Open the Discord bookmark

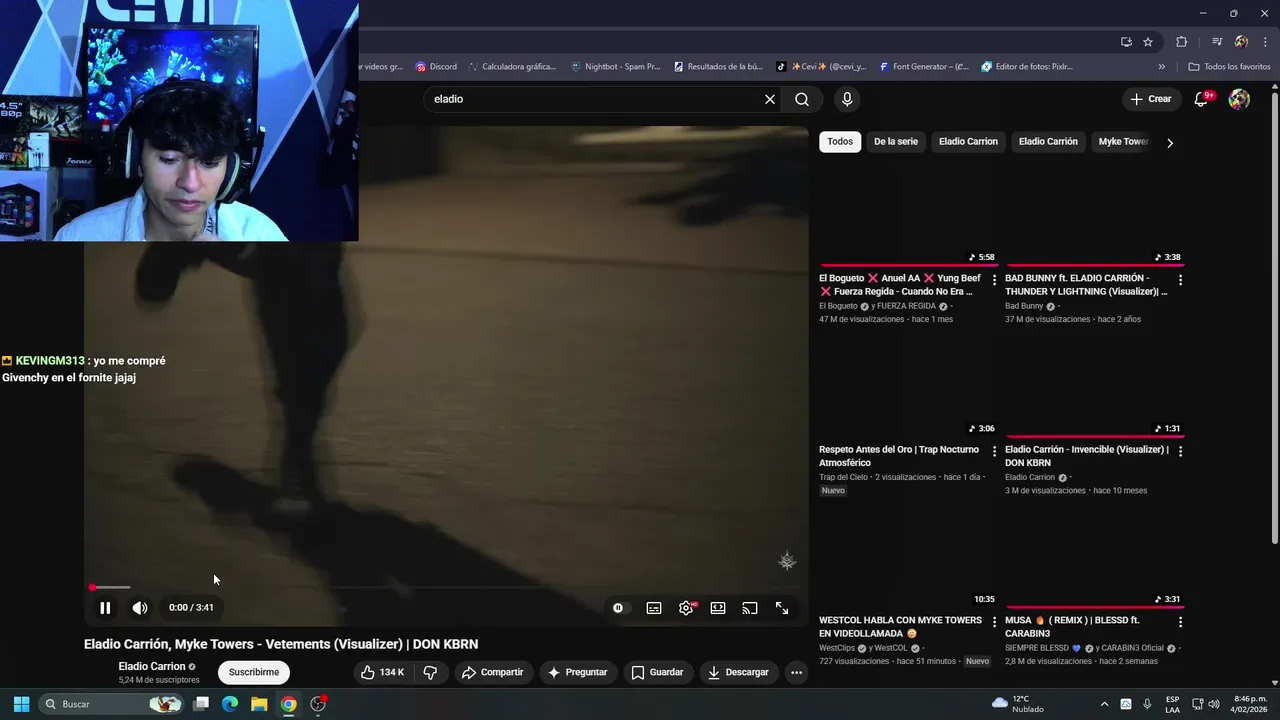pyautogui.click(x=436, y=67)
